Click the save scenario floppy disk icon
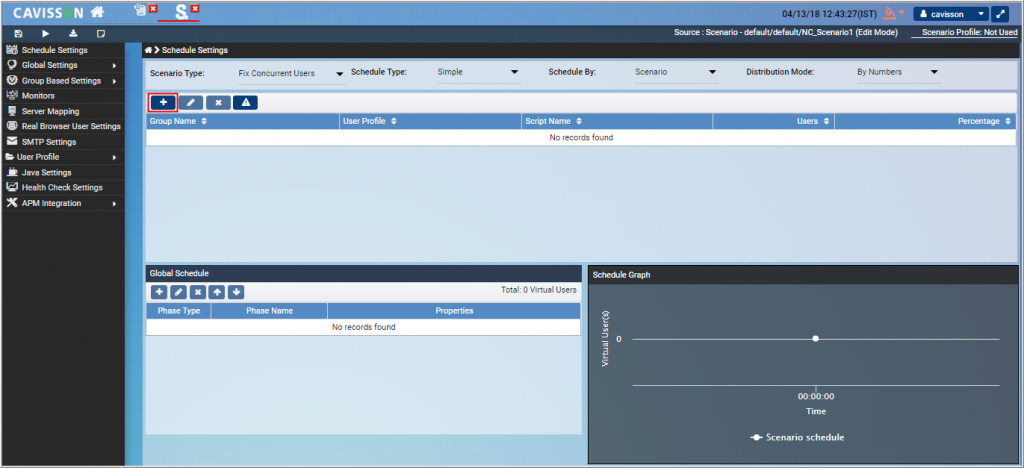 point(19,33)
